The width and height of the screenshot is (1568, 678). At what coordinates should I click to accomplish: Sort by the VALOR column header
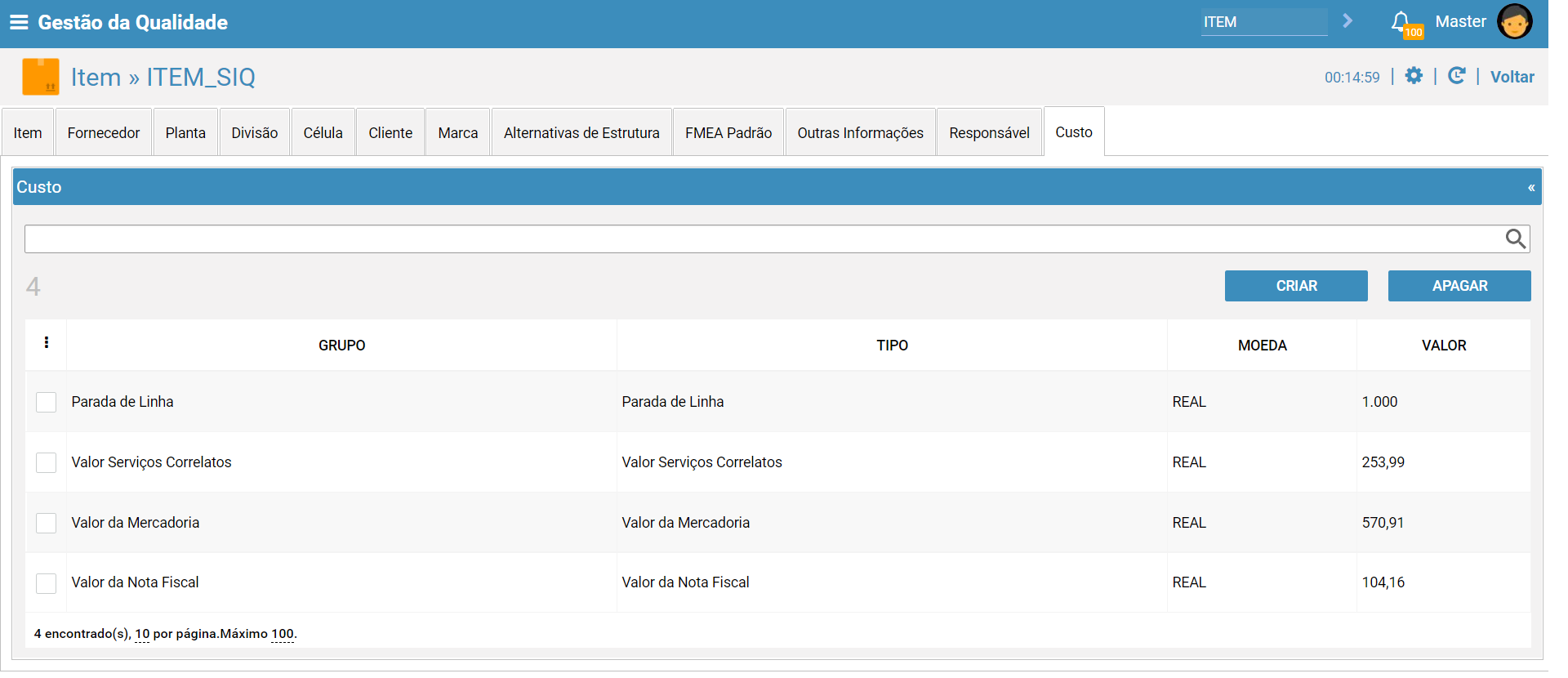(1444, 346)
